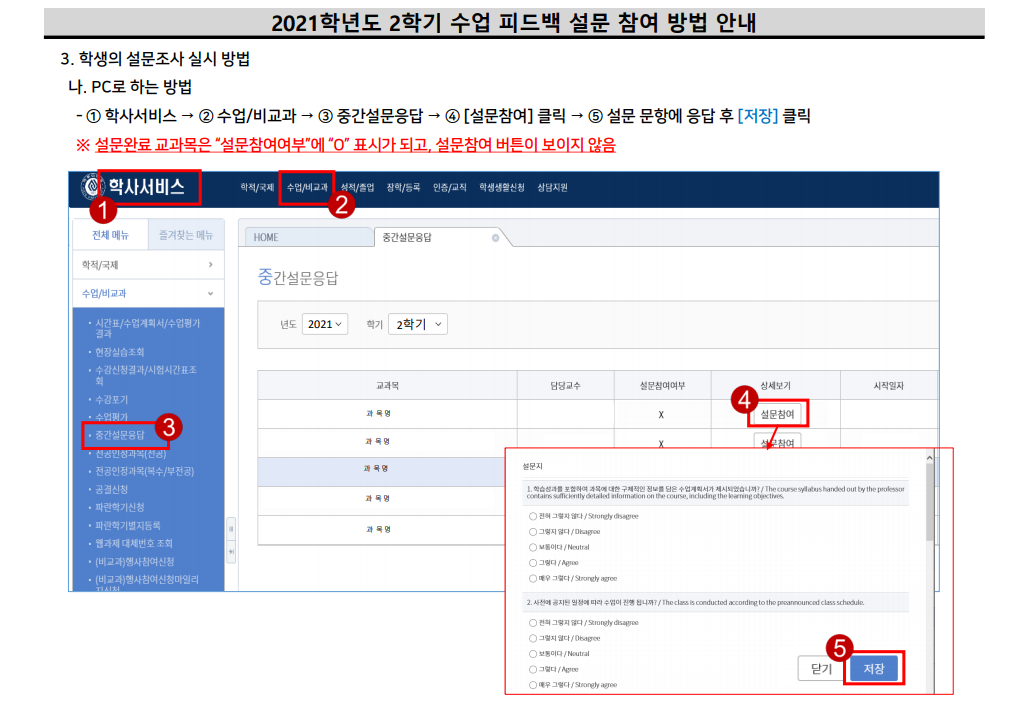Click the sidebar collapse handle icon

[x=231, y=527]
